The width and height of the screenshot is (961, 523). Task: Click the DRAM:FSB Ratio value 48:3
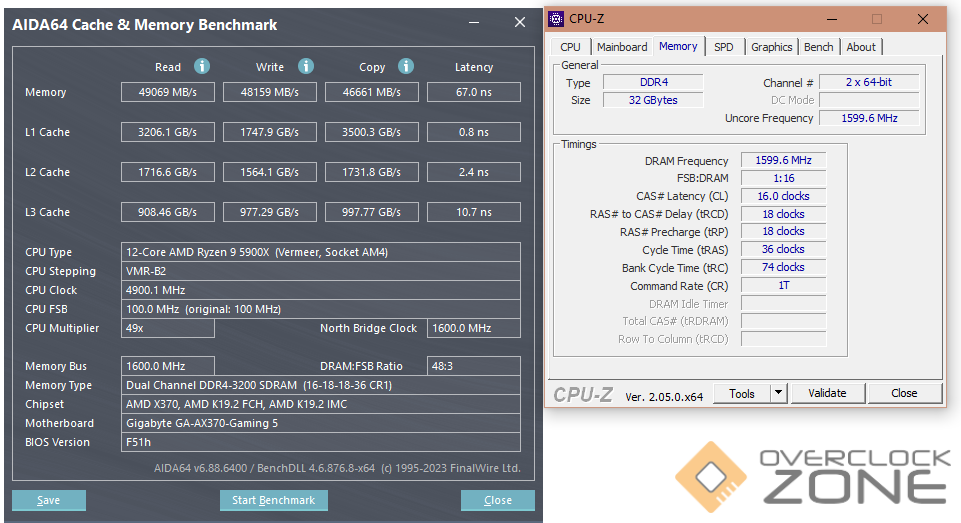point(474,366)
